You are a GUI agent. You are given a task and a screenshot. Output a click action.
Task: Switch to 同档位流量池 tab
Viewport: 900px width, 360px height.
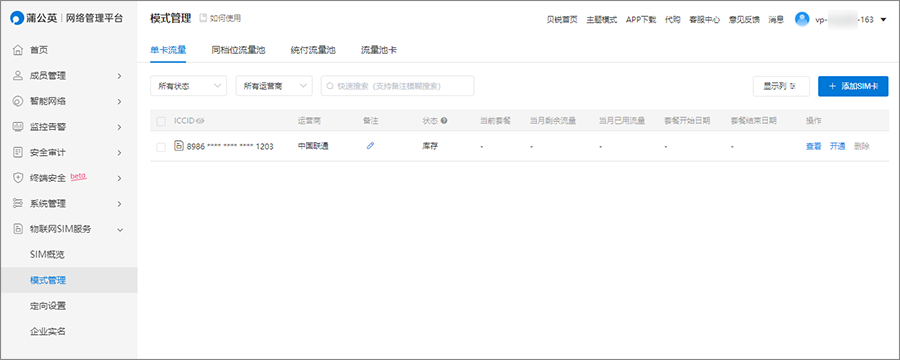pyautogui.click(x=238, y=50)
